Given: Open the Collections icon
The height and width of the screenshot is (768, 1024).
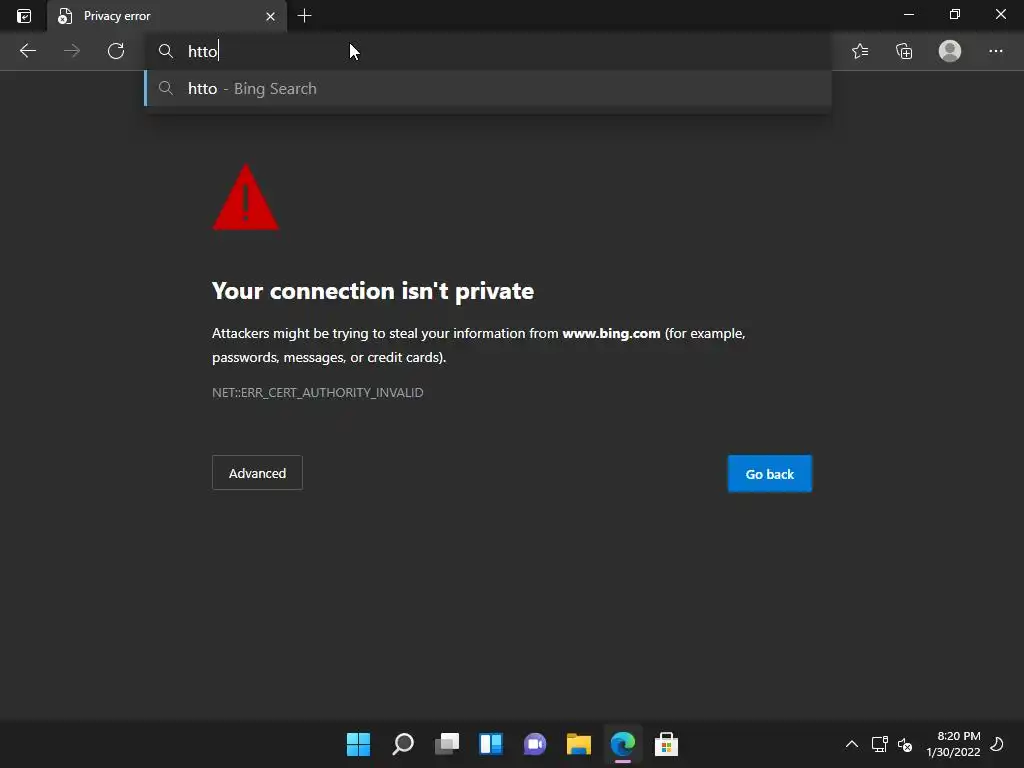Looking at the screenshot, I should tap(904, 51).
